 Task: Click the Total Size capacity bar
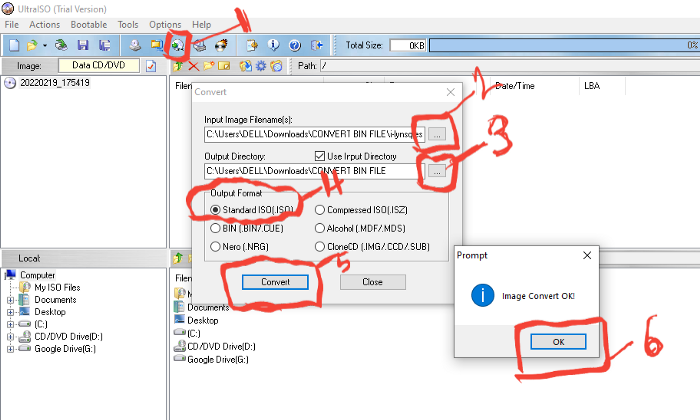coord(564,45)
